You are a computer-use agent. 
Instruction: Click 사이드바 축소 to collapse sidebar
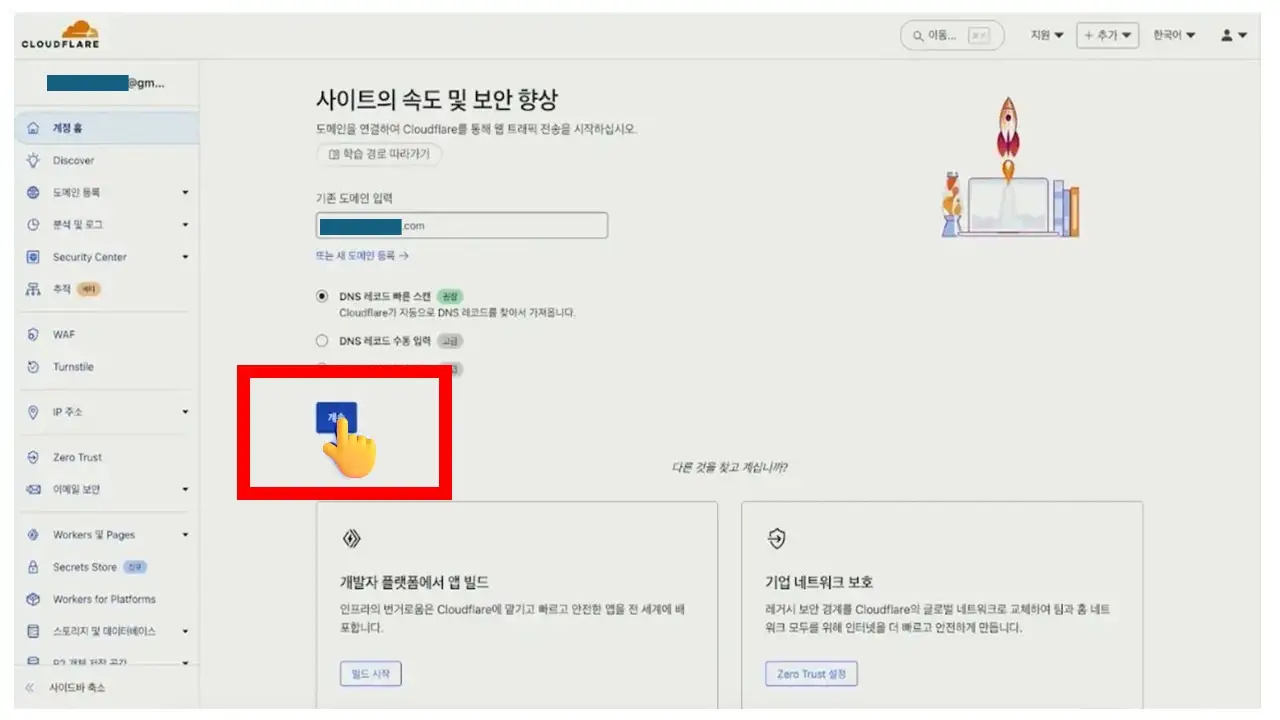77,688
